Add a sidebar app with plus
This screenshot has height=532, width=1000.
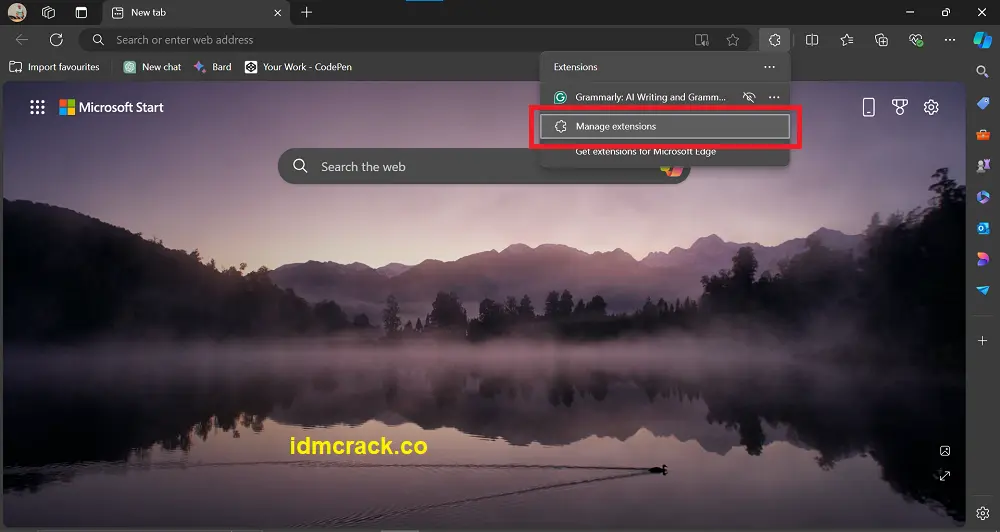click(983, 341)
